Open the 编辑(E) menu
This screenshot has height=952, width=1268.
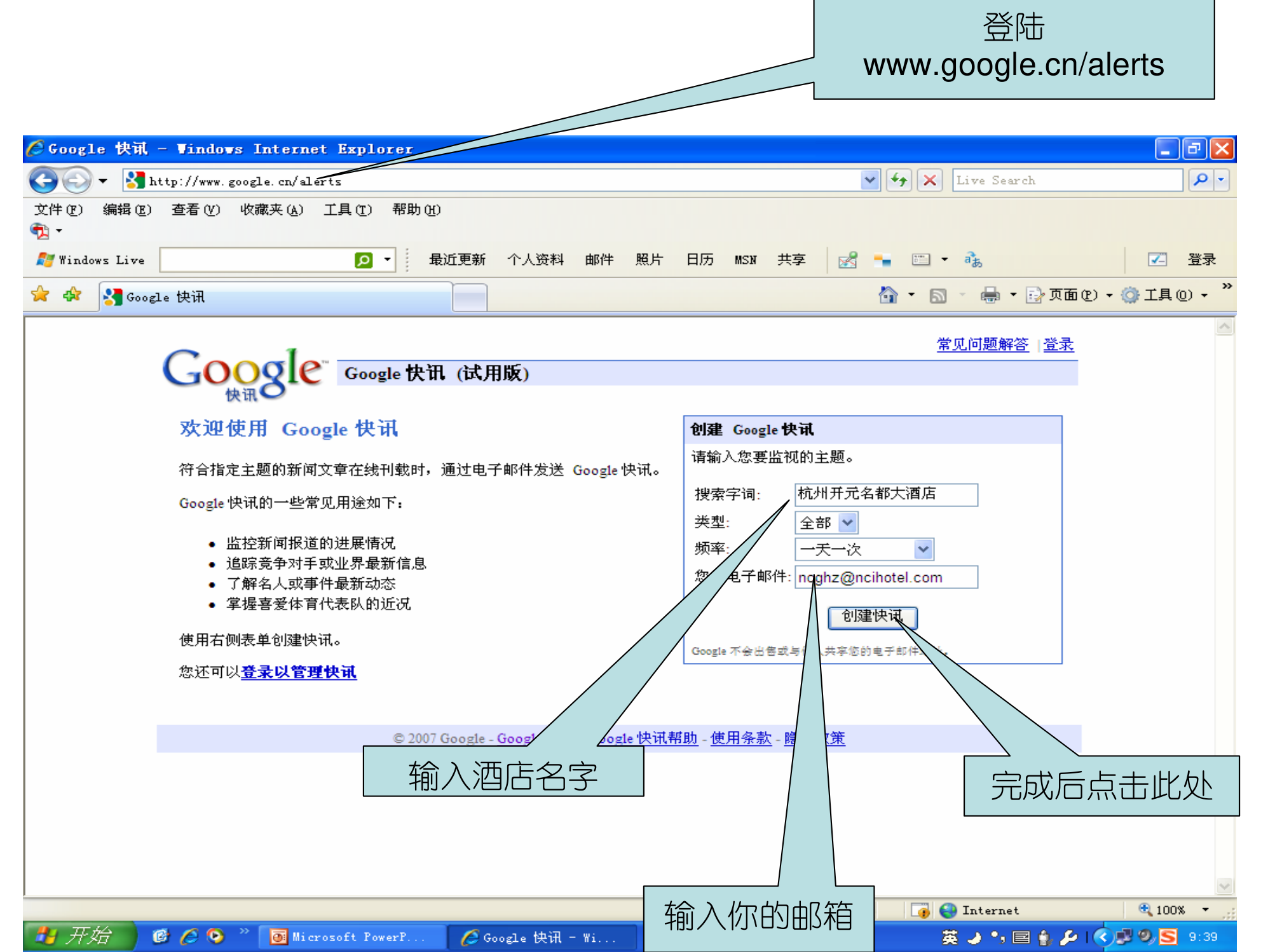127,210
